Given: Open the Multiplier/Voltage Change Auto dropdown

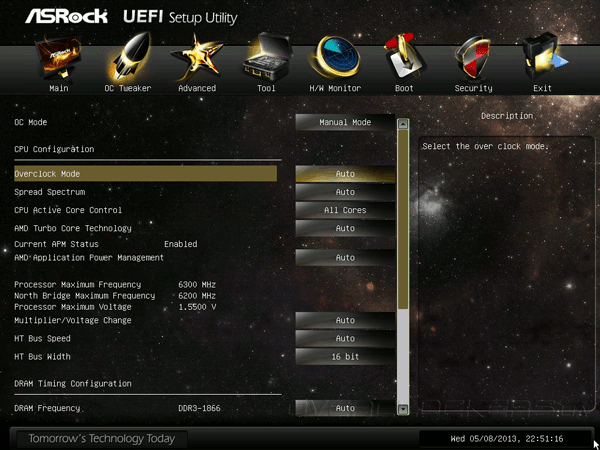Looking at the screenshot, I should 345,320.
